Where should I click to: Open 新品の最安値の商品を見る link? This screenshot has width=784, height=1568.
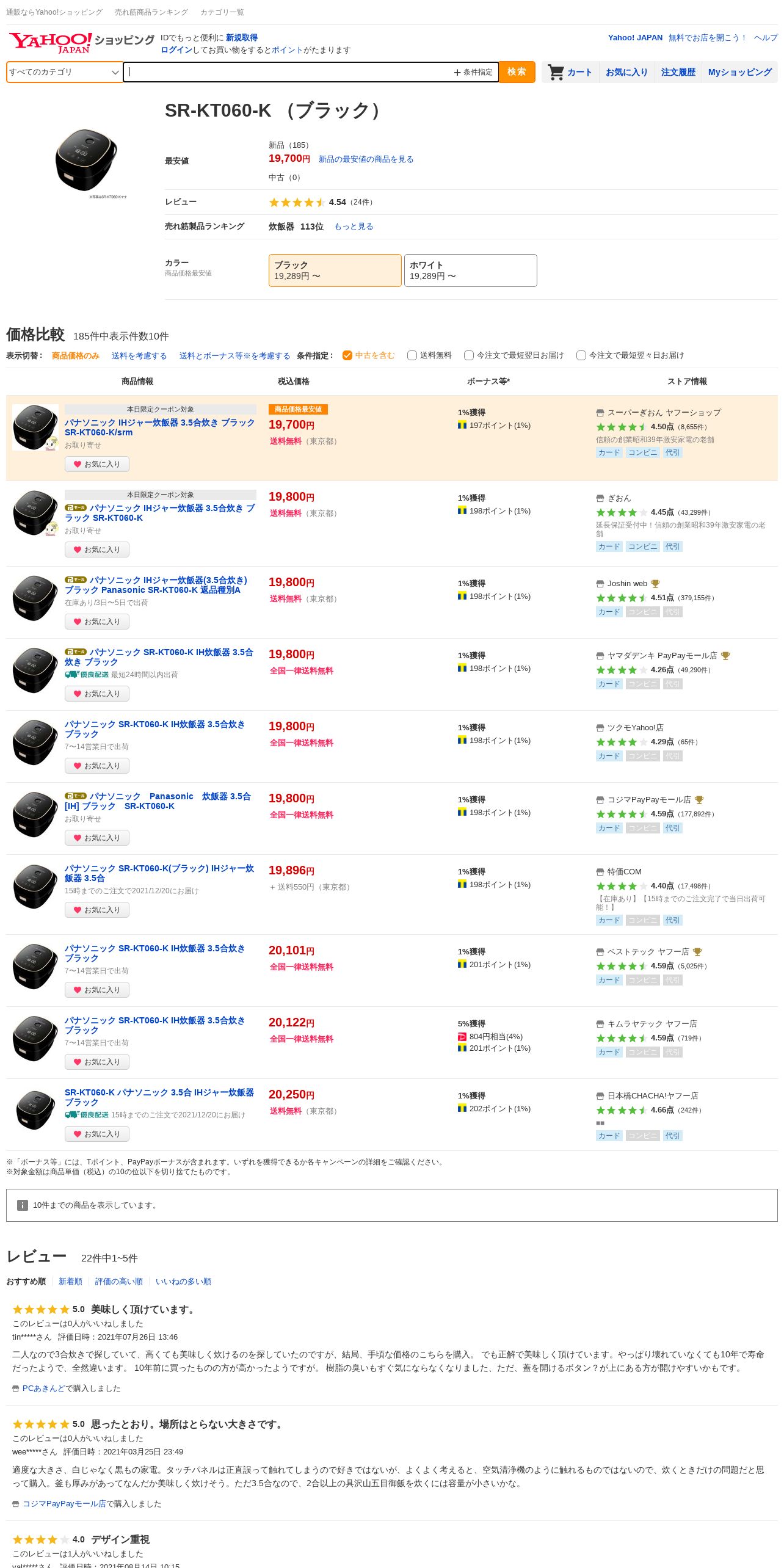point(366,159)
